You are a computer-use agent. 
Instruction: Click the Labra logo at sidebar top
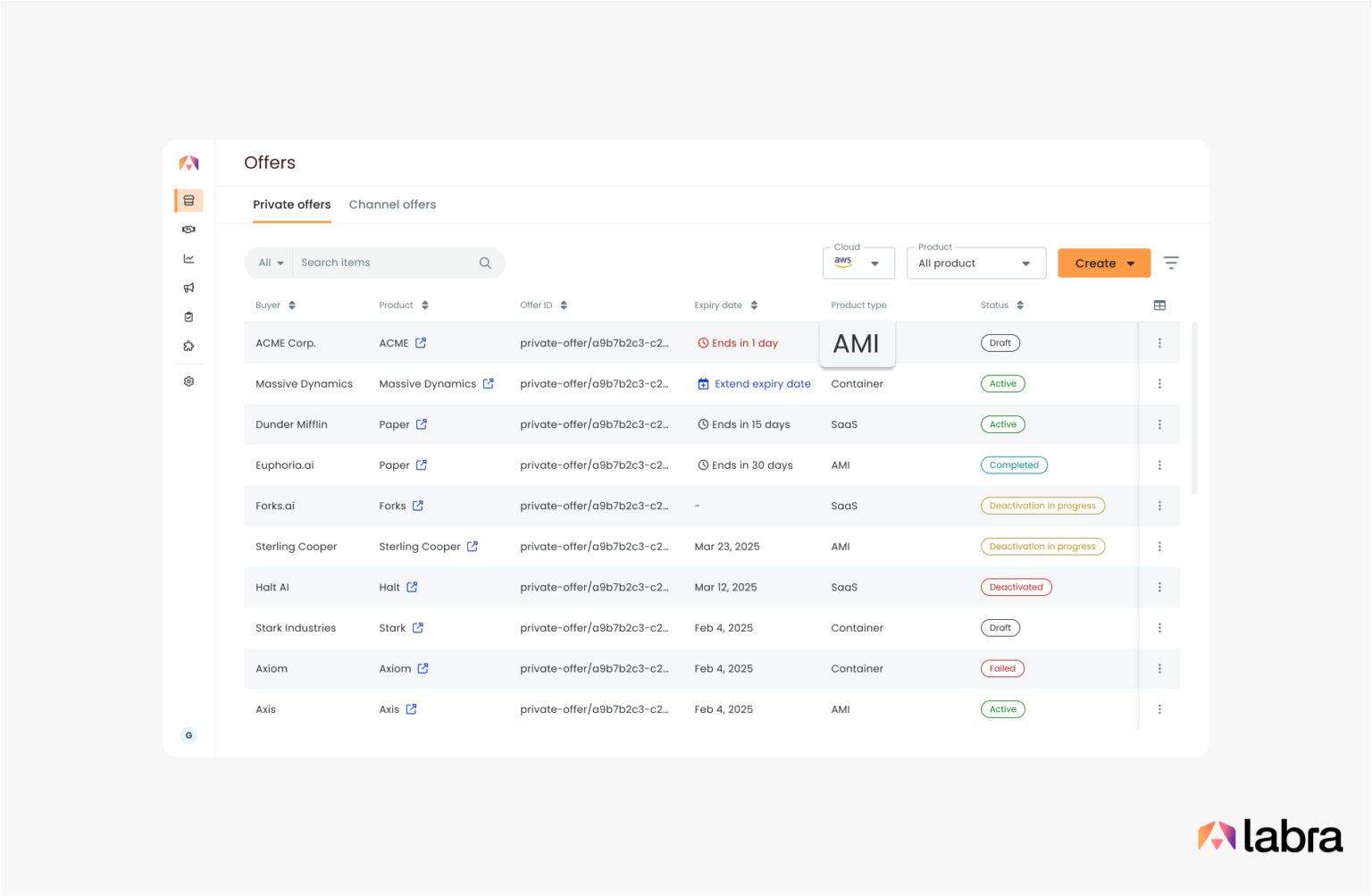click(x=188, y=162)
